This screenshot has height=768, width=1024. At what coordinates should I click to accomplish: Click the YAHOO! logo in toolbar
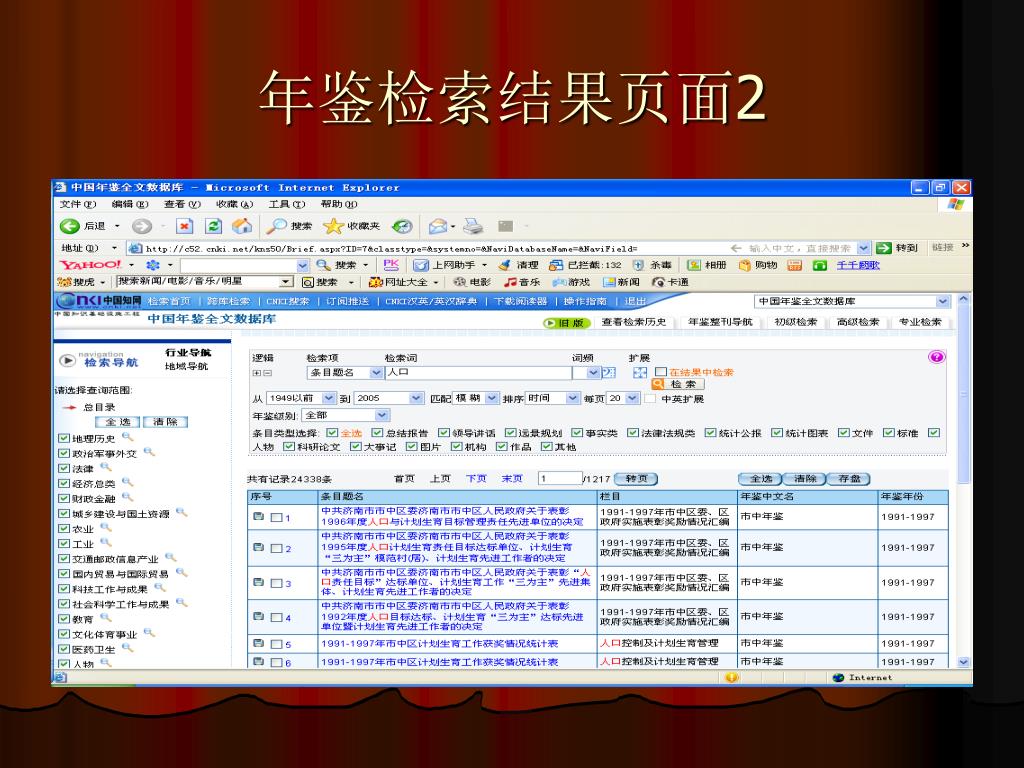pyautogui.click(x=90, y=264)
